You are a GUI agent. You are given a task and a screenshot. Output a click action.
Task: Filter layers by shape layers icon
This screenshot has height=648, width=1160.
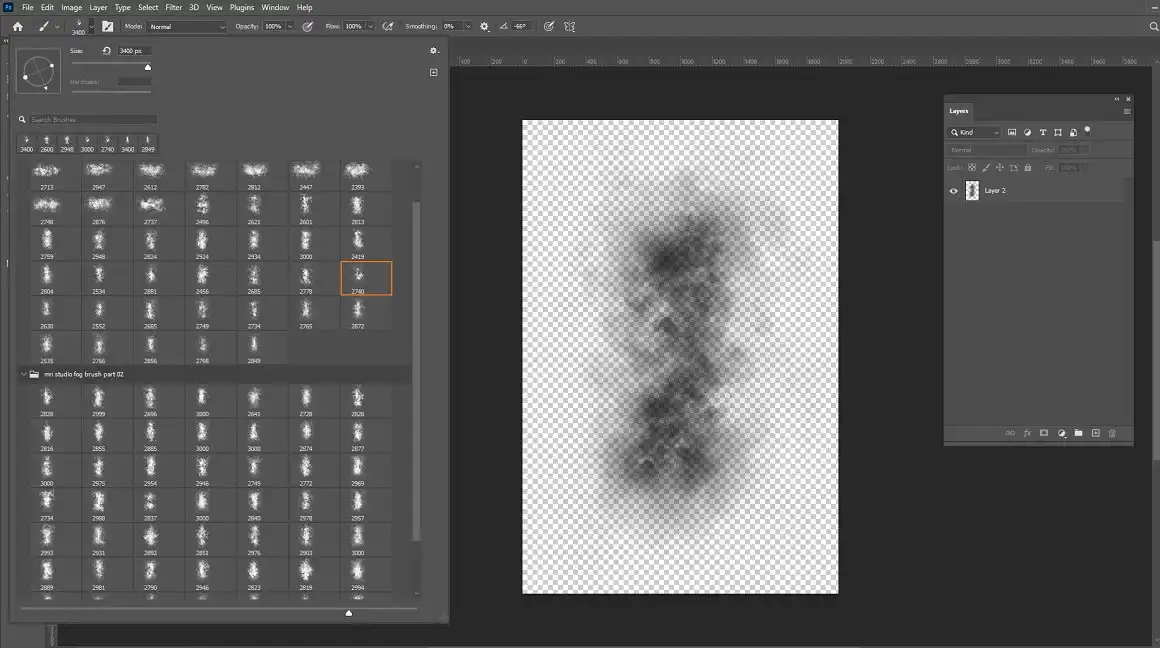pos(1058,132)
